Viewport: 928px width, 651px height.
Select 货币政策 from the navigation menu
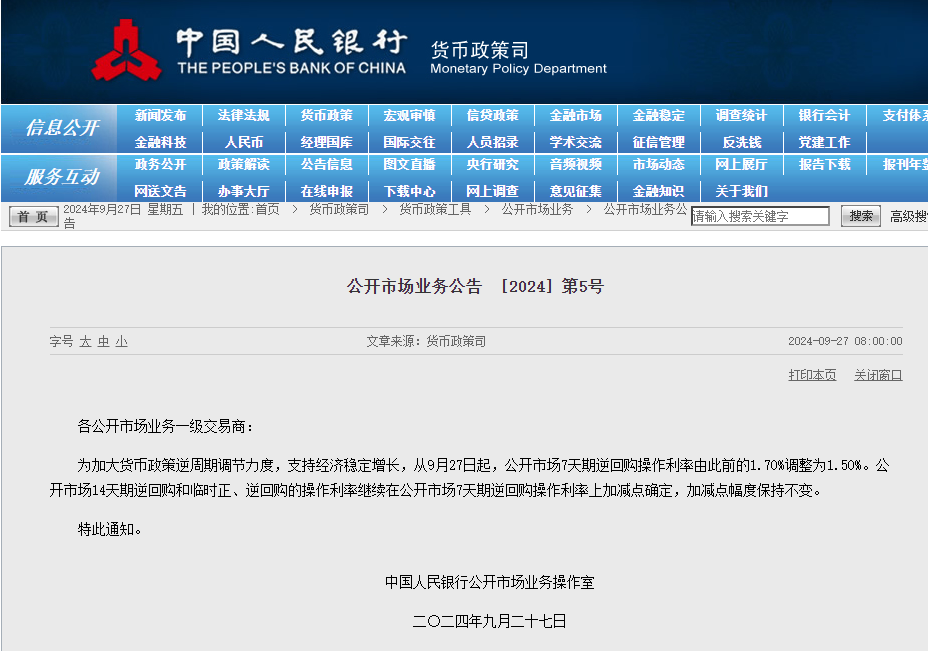[x=326, y=115]
